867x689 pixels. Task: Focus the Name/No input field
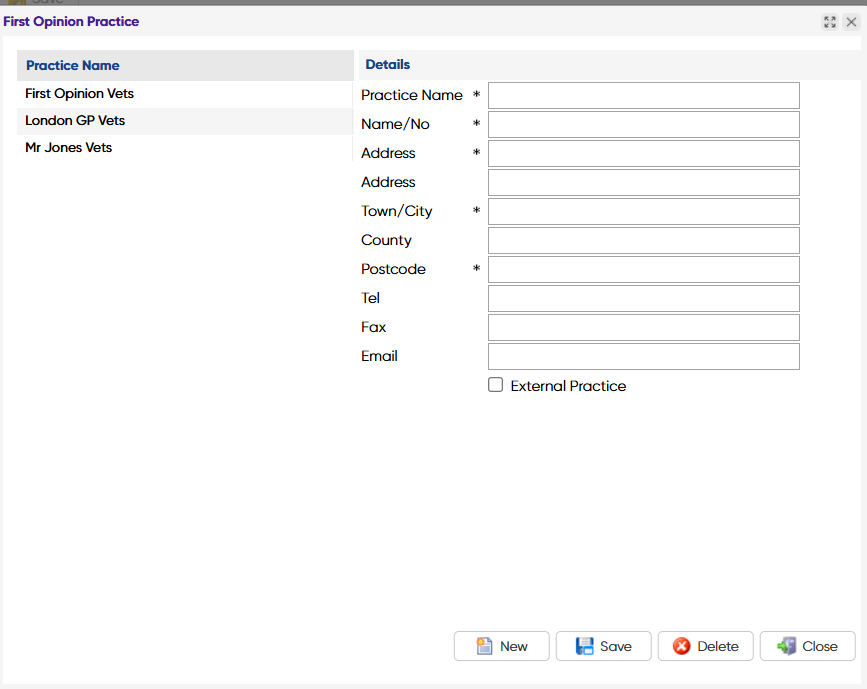[x=643, y=124]
